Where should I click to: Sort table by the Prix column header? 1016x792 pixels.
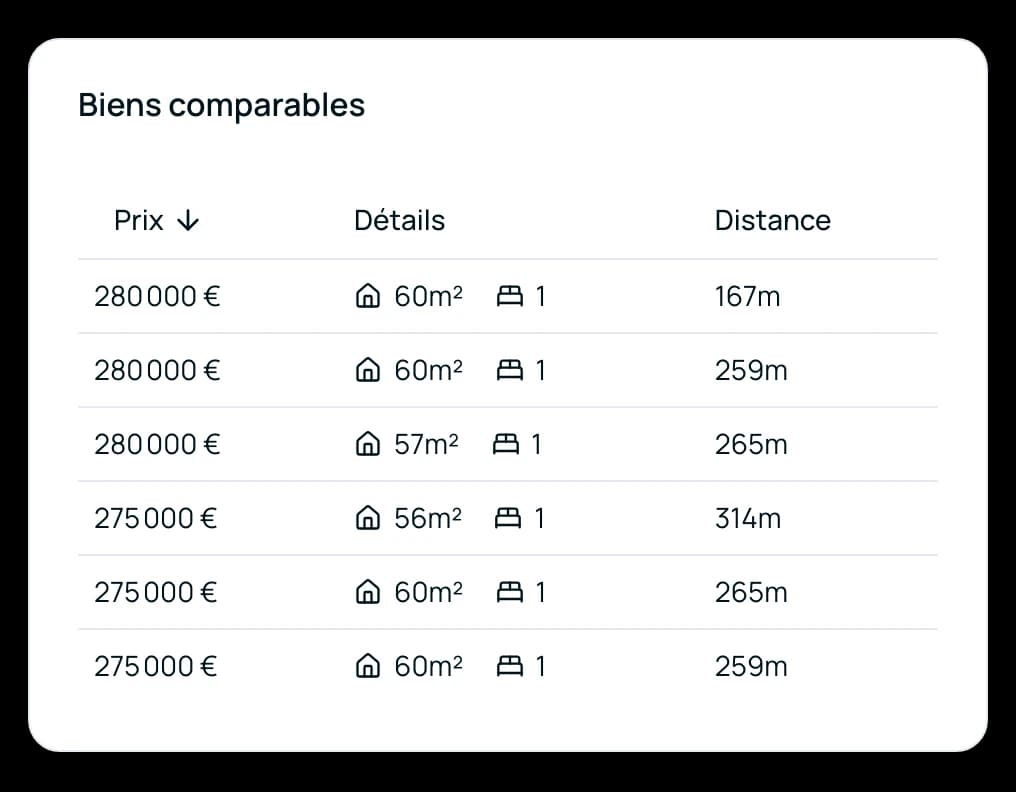[138, 220]
